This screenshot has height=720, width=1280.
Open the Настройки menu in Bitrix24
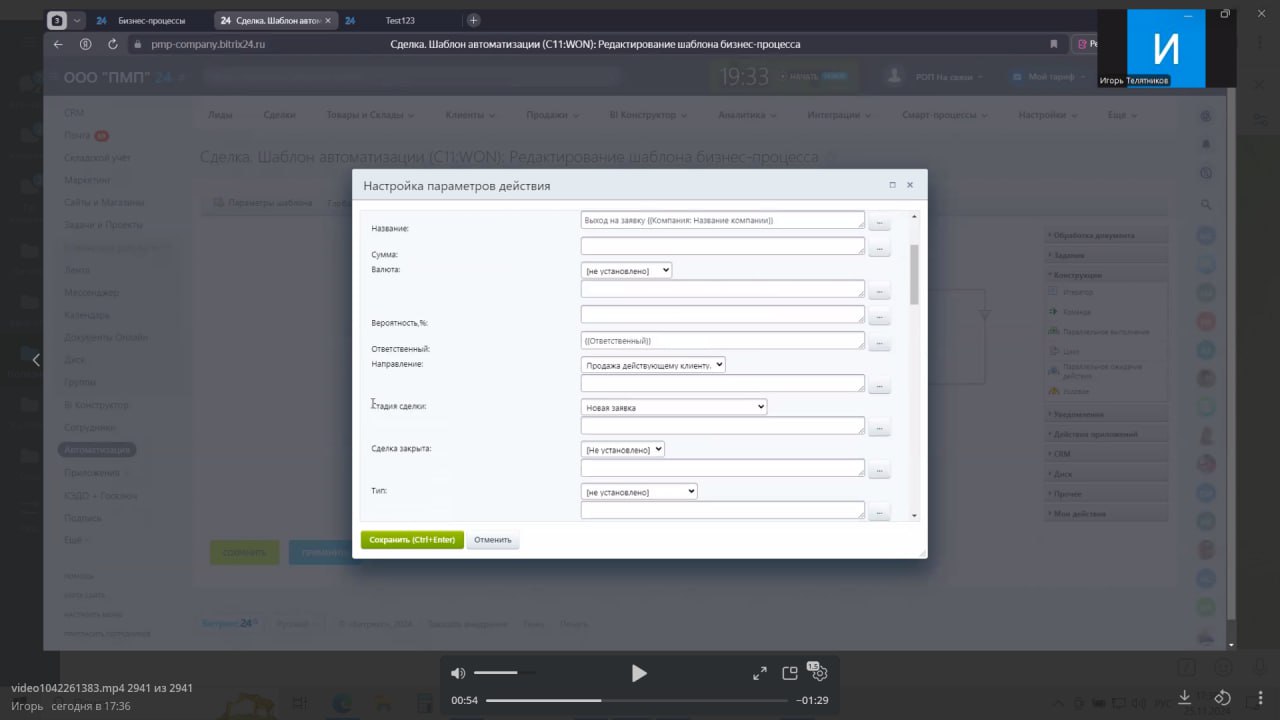pos(1048,115)
